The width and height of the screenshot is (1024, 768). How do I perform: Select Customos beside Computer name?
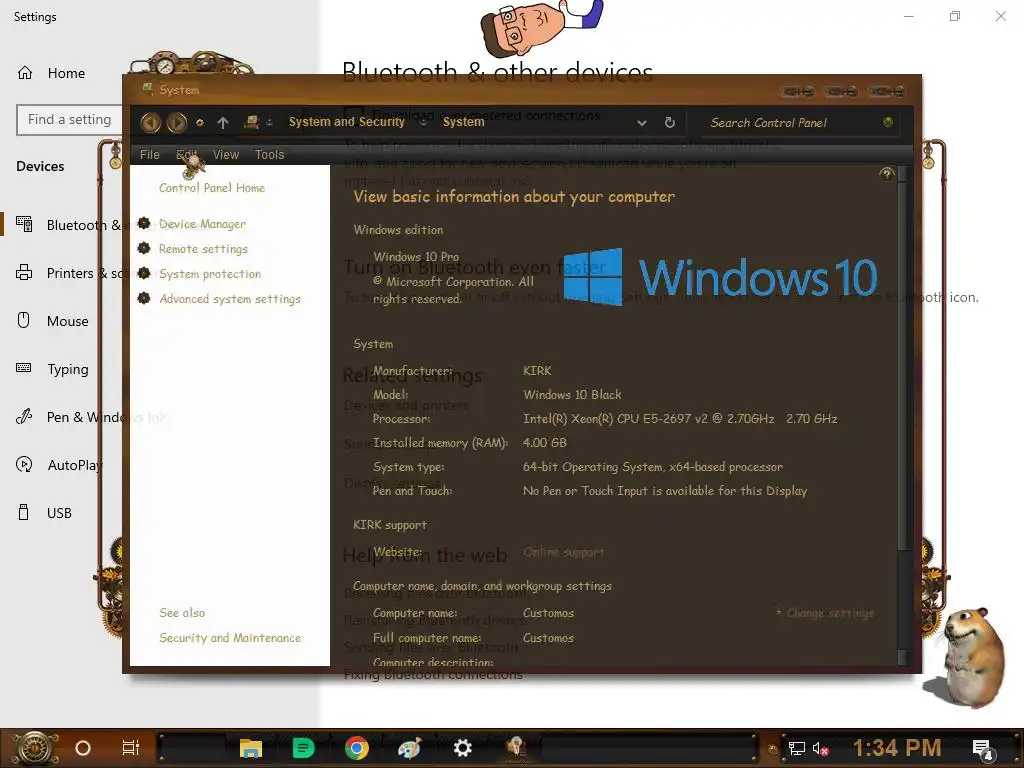tap(548, 613)
